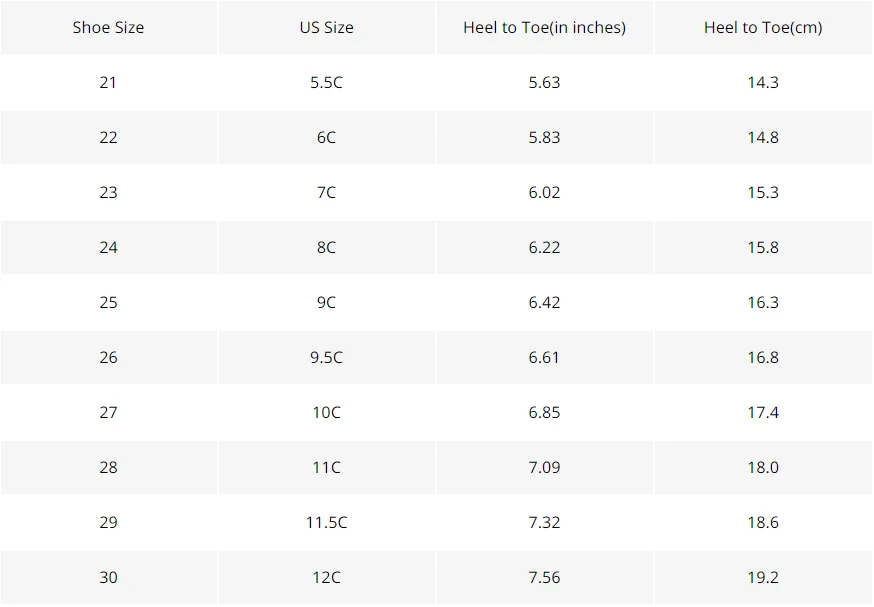Click shoe size 28 cell

click(109, 467)
